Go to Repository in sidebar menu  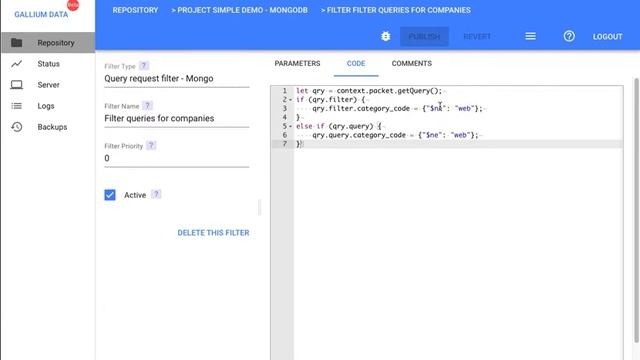coord(48,42)
